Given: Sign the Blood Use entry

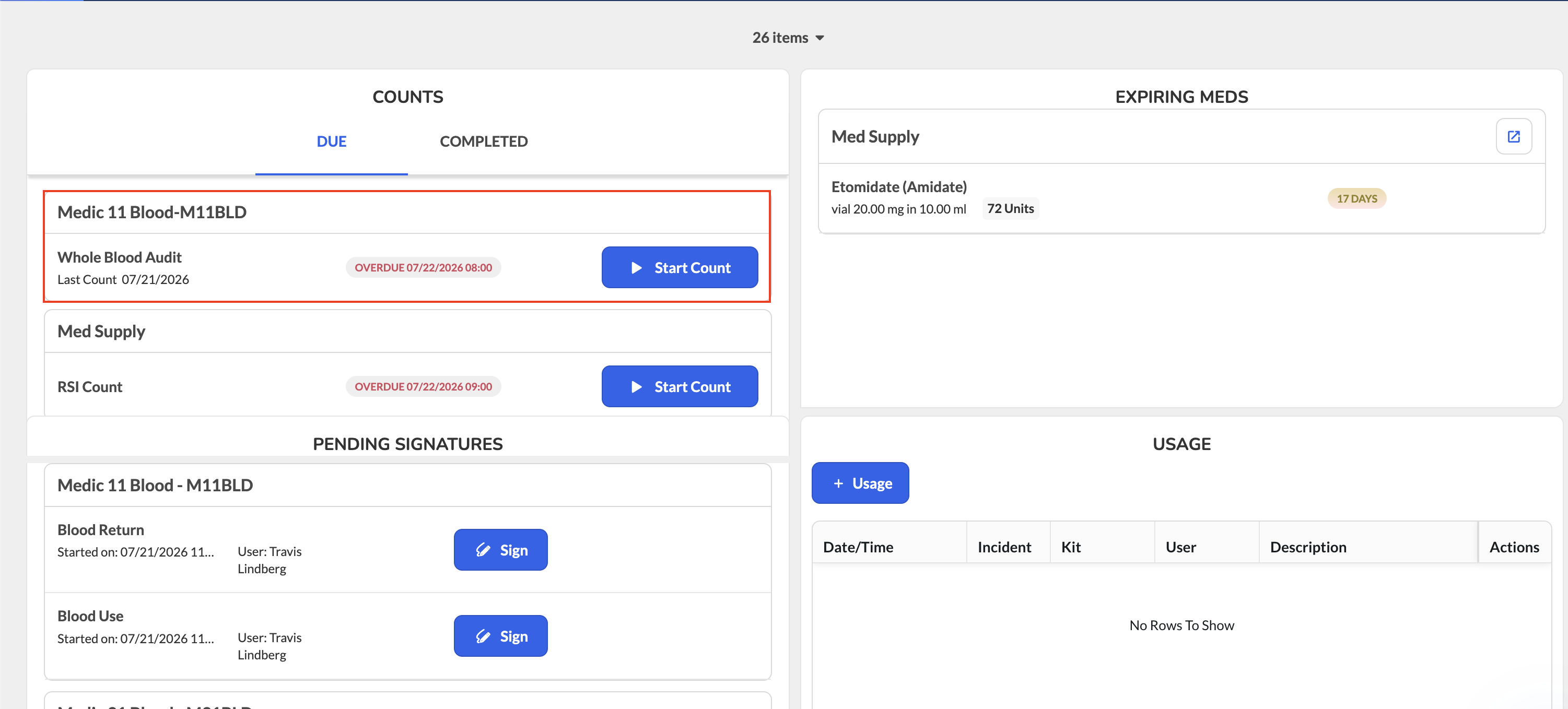Looking at the screenshot, I should [x=500, y=636].
